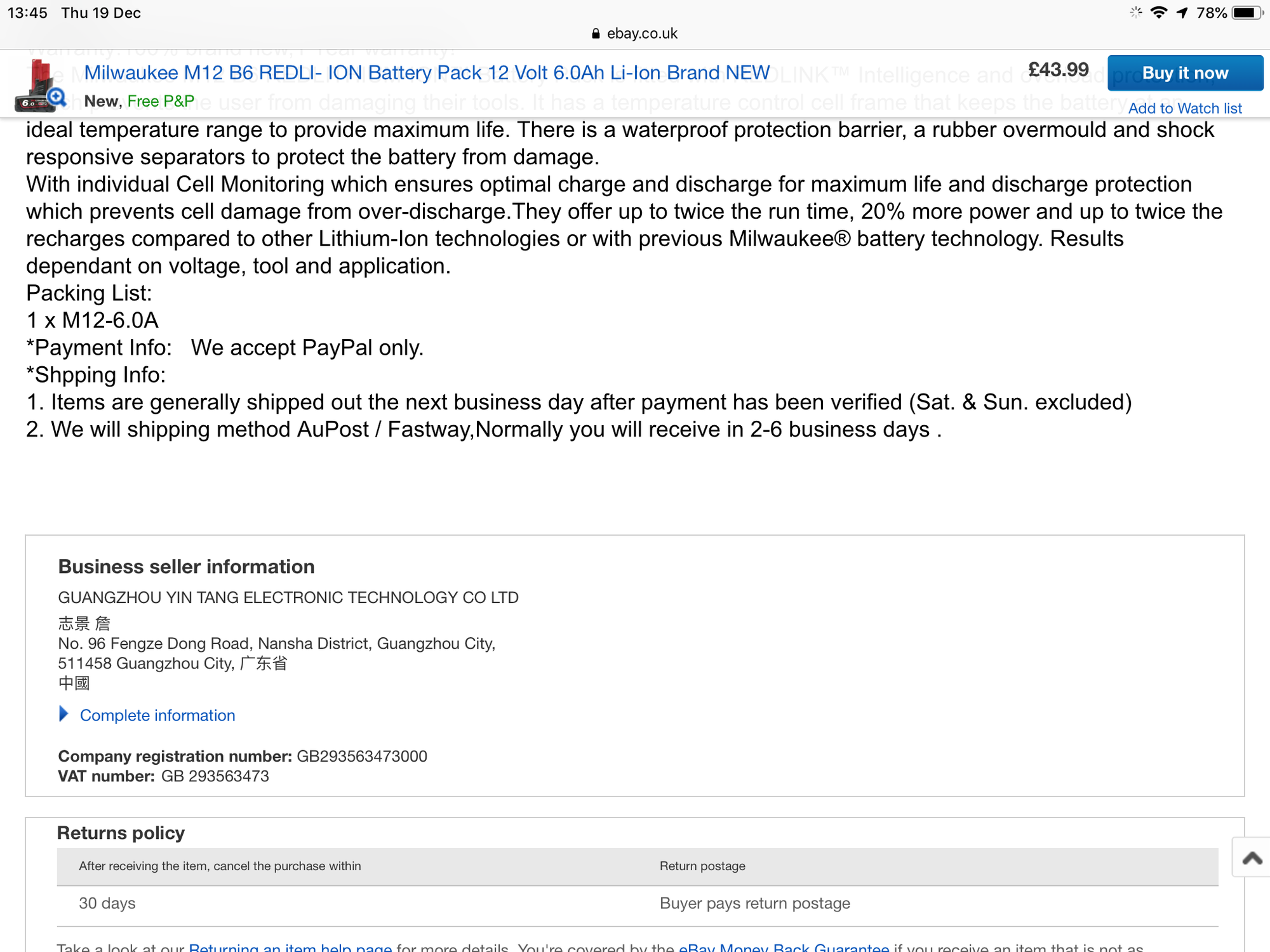The image size is (1270, 952).
Task: Open the Milwaukee battery product thumbnail
Action: [x=39, y=85]
